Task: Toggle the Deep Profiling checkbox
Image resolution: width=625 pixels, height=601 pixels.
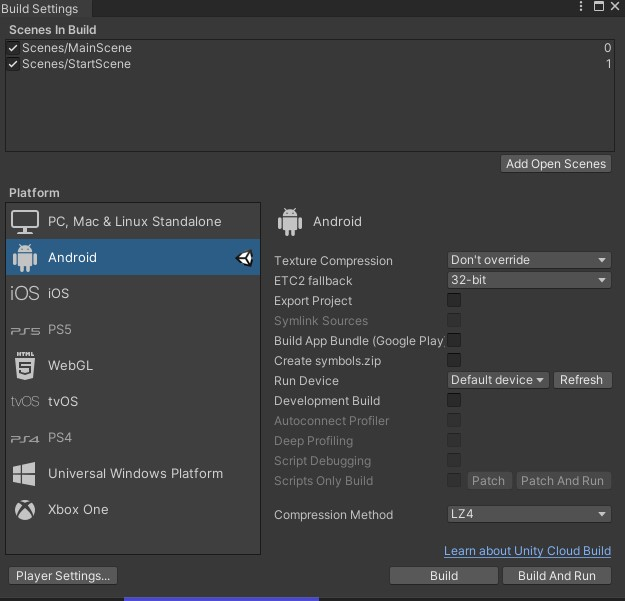Action: pos(454,440)
